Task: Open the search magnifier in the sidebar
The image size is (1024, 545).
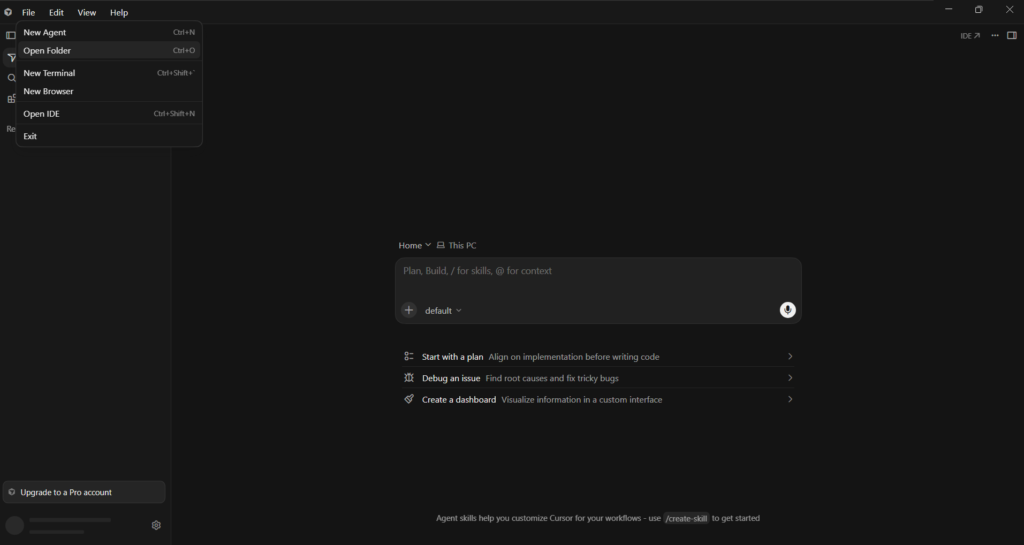Action: (11, 78)
